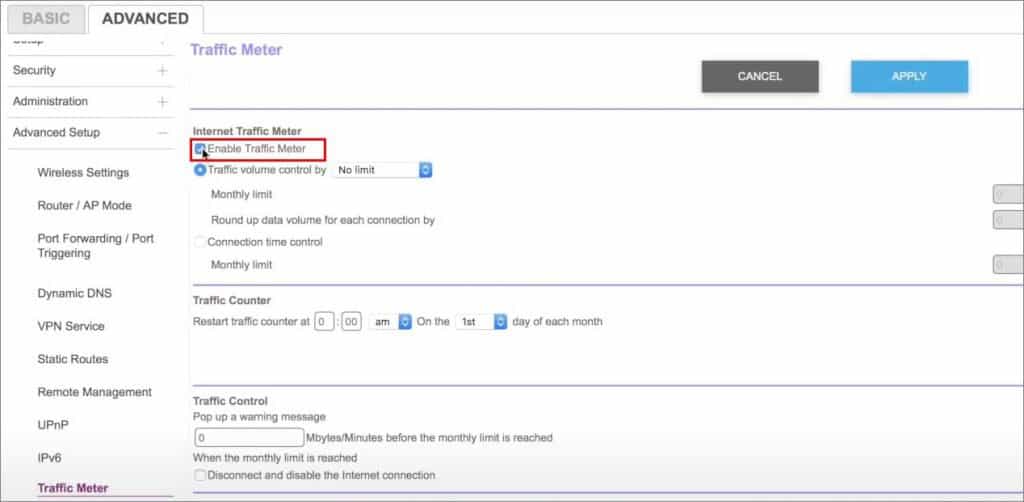Open IPv6 settings
Screen dimensions: 1024x502
pos(49,458)
